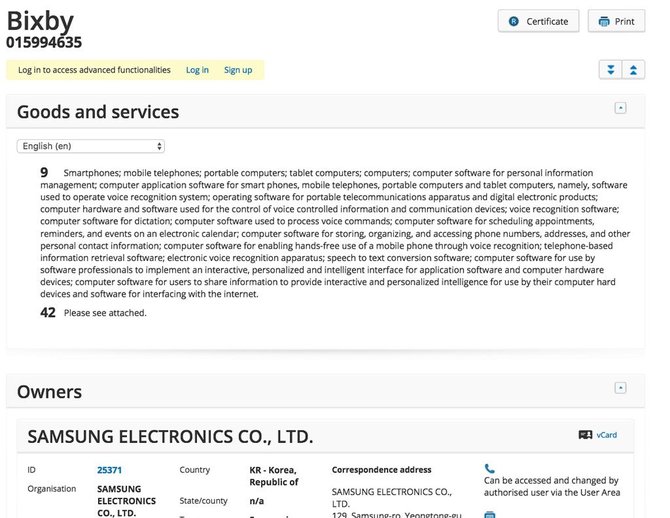Image resolution: width=670 pixels, height=518 pixels.
Task: Click the class 42 number
Action: pyautogui.click(x=48, y=312)
